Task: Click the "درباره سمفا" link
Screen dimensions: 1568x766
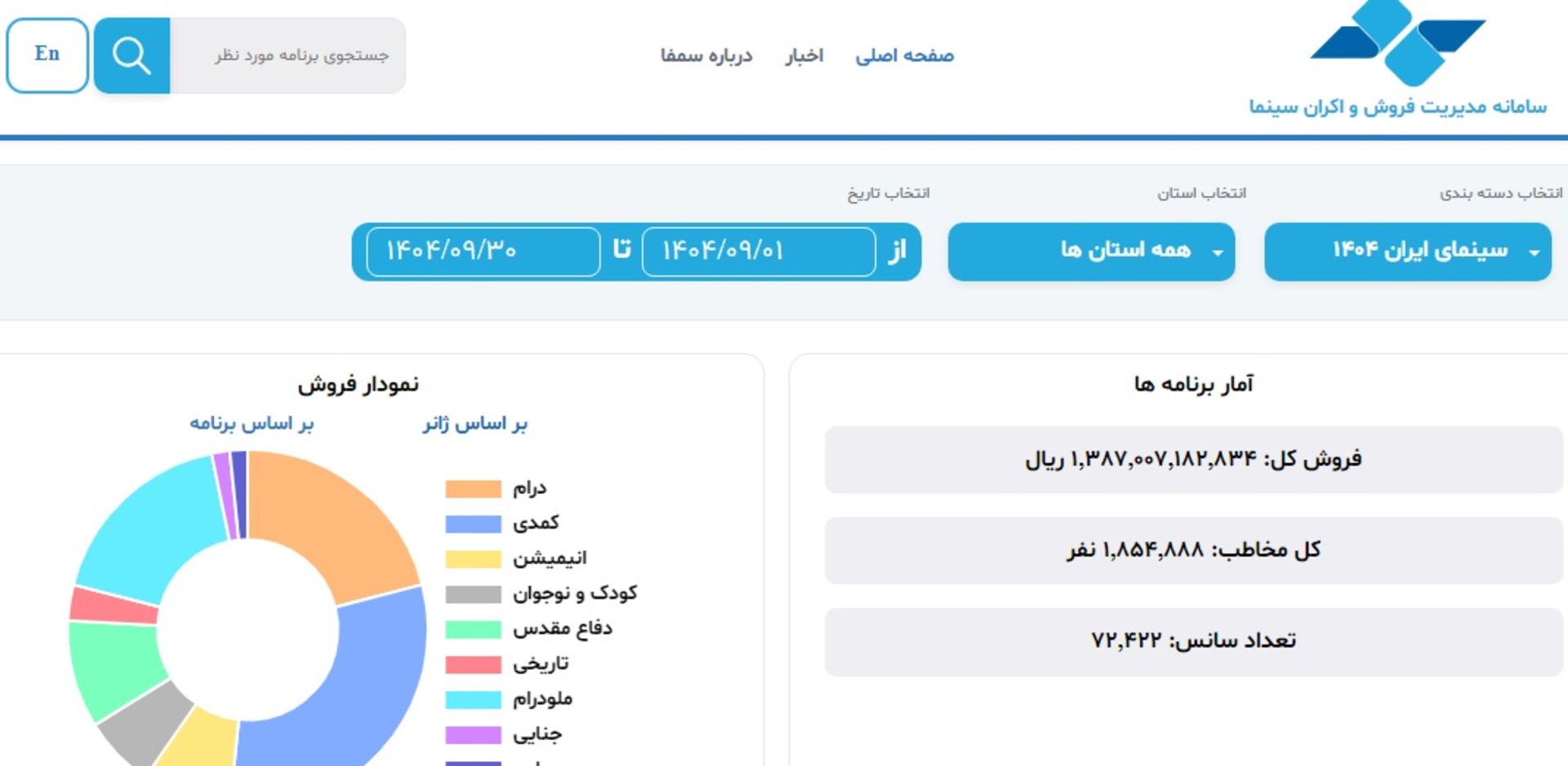Action: tap(707, 56)
